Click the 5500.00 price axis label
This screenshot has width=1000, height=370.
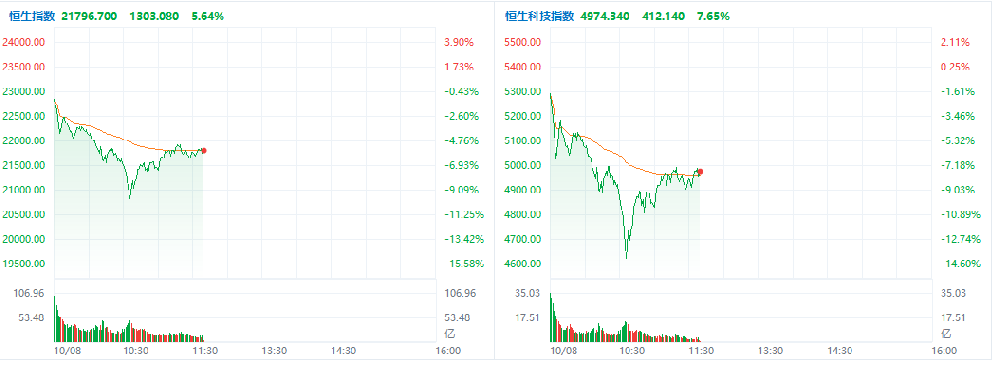click(522, 42)
